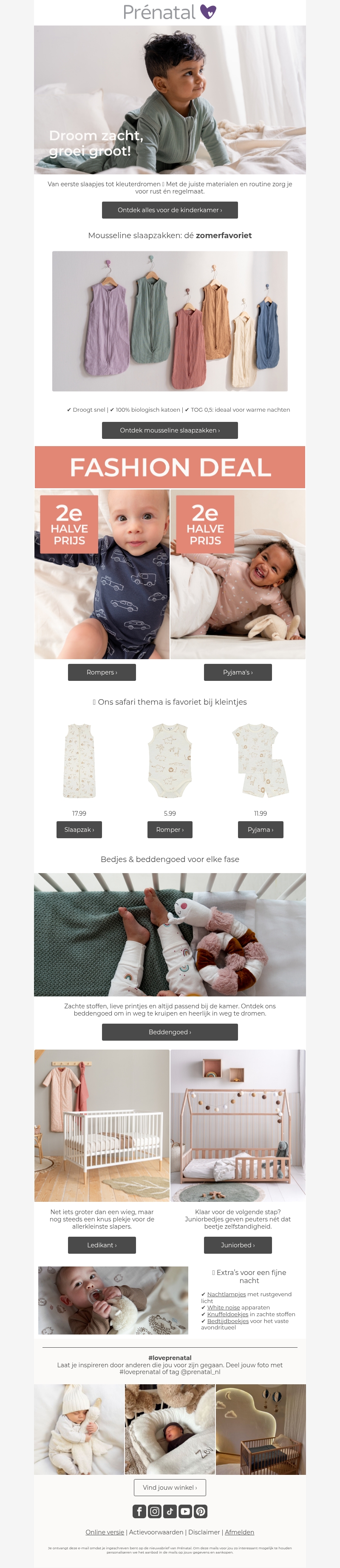Click 'Ontdek mousseline slaapzakken' button

170,430
